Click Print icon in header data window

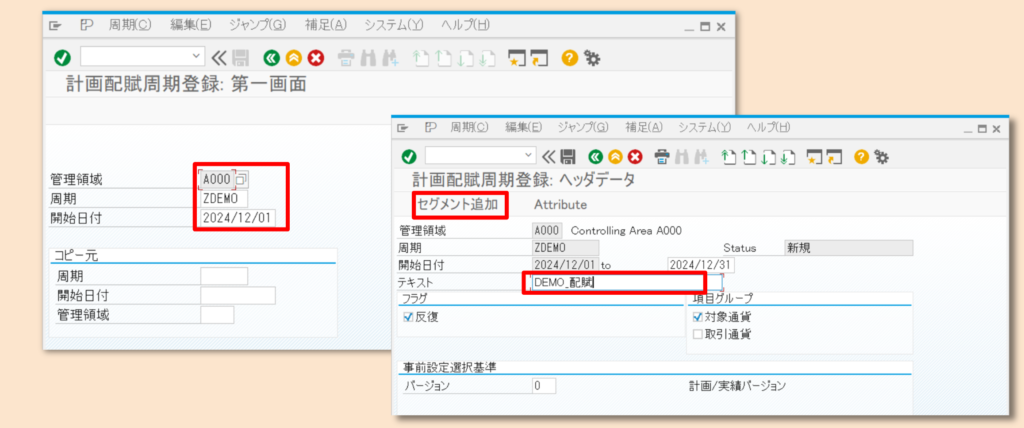click(x=662, y=156)
